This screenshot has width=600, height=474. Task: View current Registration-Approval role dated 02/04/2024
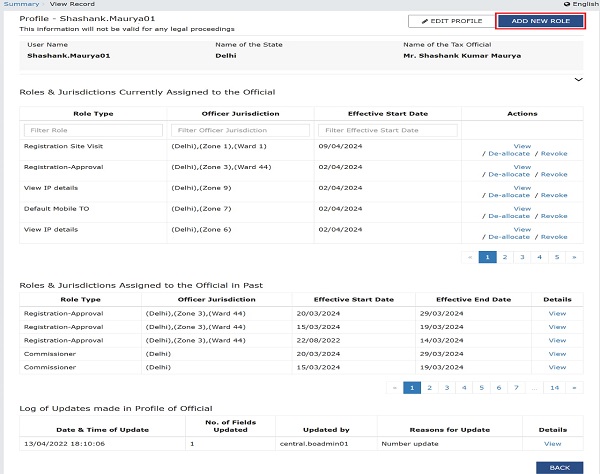[522, 167]
